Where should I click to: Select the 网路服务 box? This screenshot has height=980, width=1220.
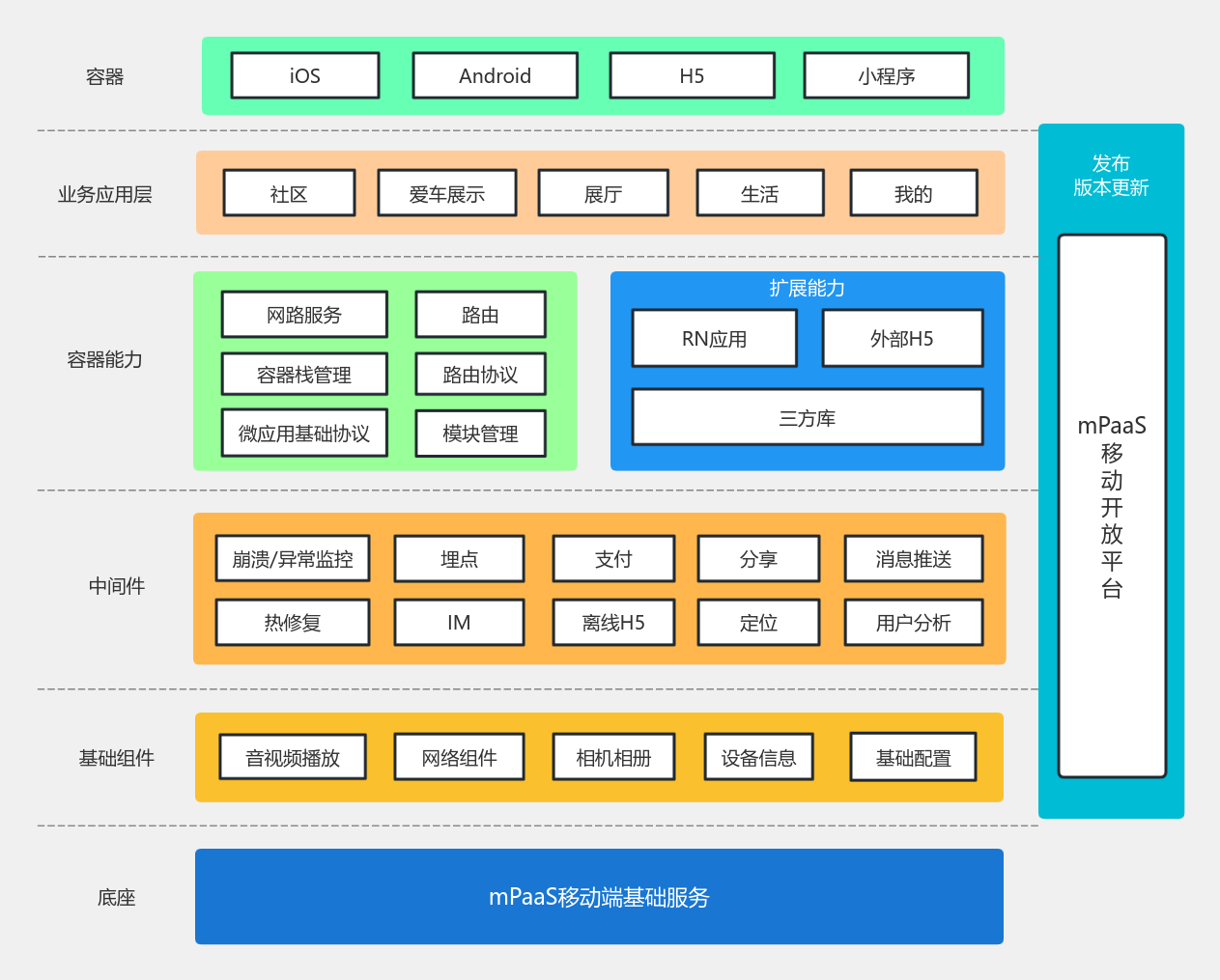coord(304,315)
